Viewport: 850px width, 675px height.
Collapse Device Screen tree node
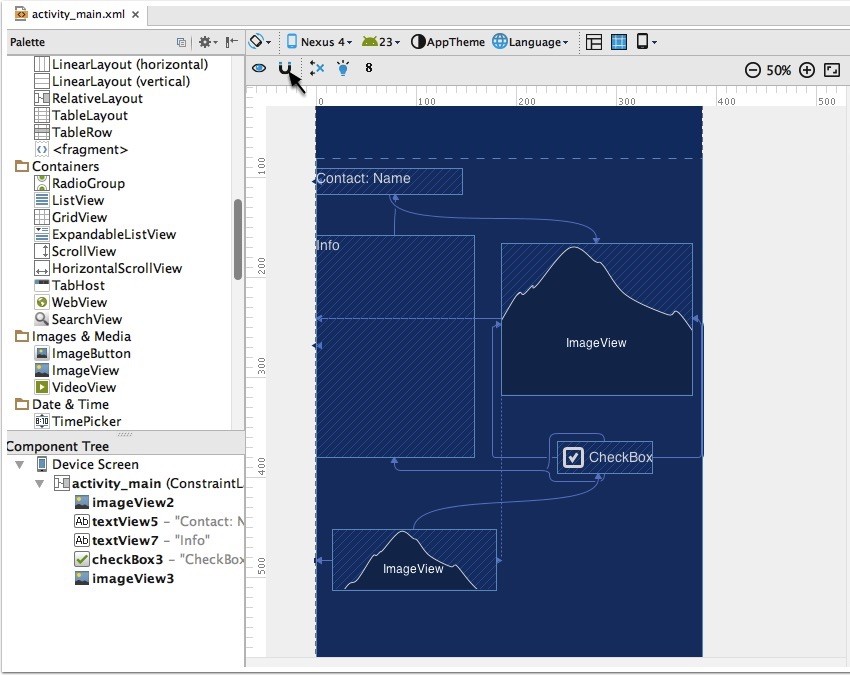pyautogui.click(x=20, y=465)
